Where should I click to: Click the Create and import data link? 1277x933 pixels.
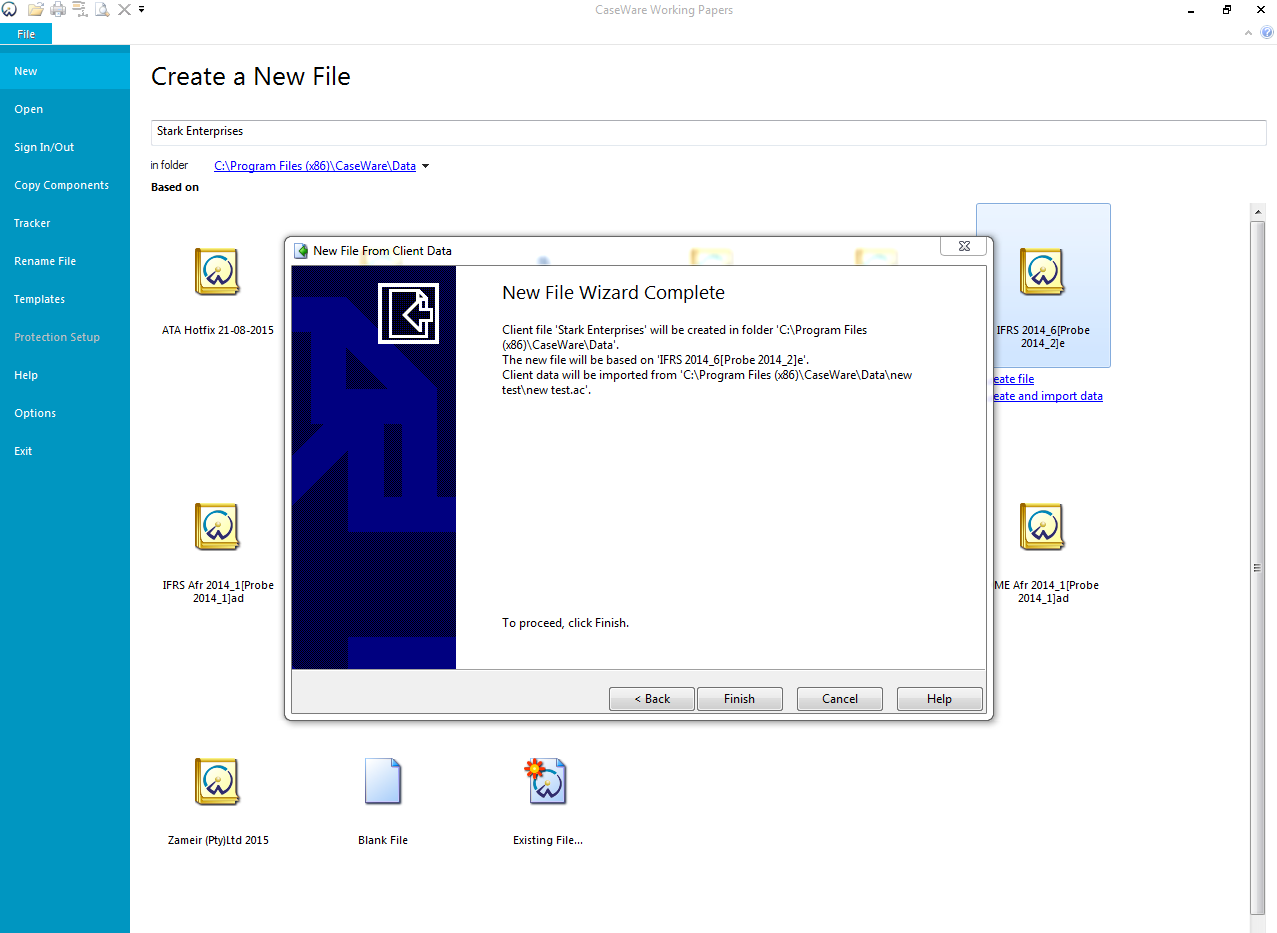pyautogui.click(x=1046, y=396)
